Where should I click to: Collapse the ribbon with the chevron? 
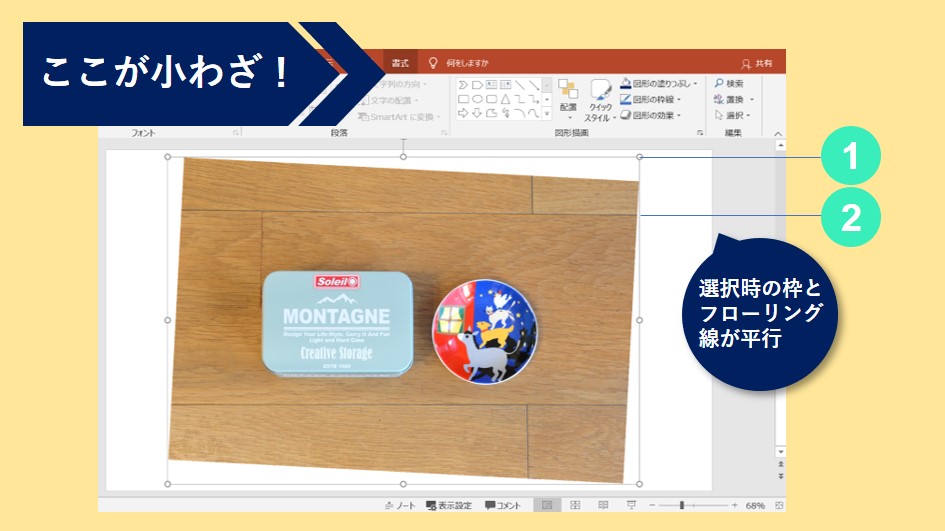coord(778,133)
